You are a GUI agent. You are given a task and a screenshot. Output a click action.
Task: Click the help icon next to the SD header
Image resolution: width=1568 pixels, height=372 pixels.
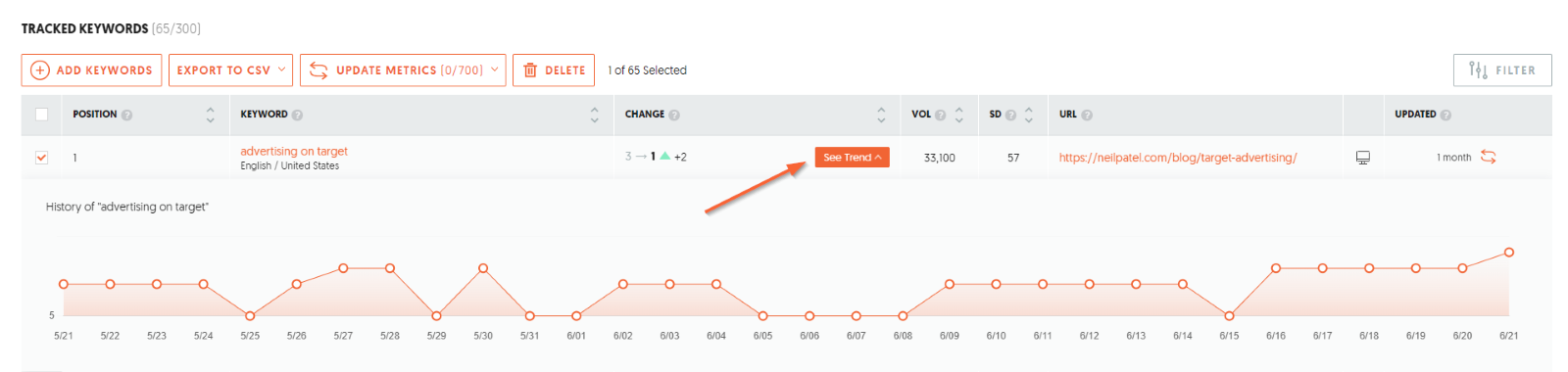pos(1010,116)
